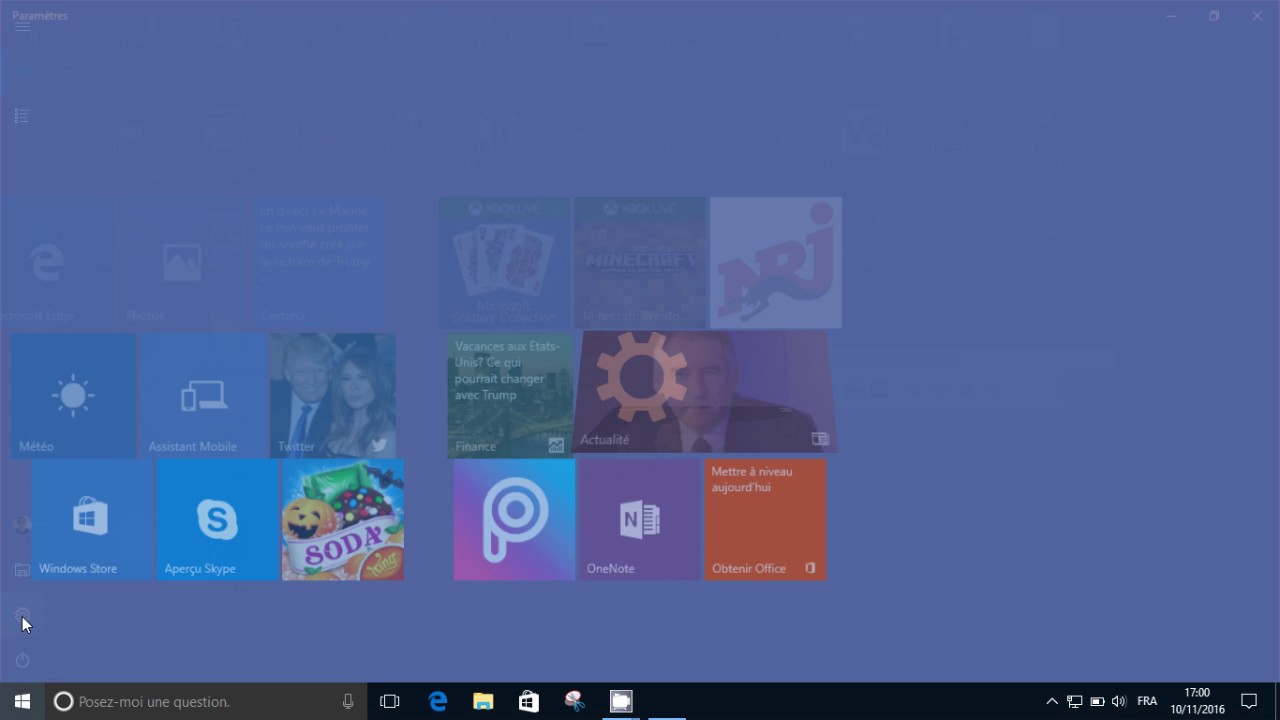Open File Explorer from Start sidebar
Screen dimensions: 1280x720
tap(22, 570)
